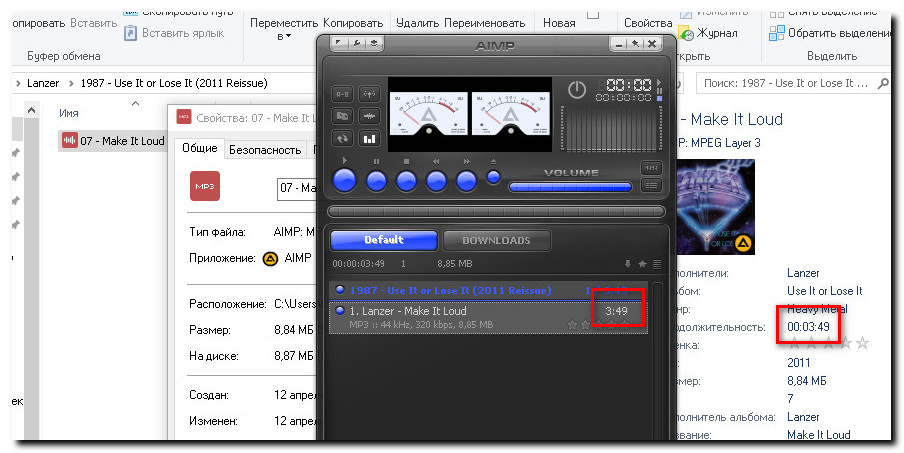The image size is (904, 453).
Task: Click the playlist star icon
Action: [642, 264]
